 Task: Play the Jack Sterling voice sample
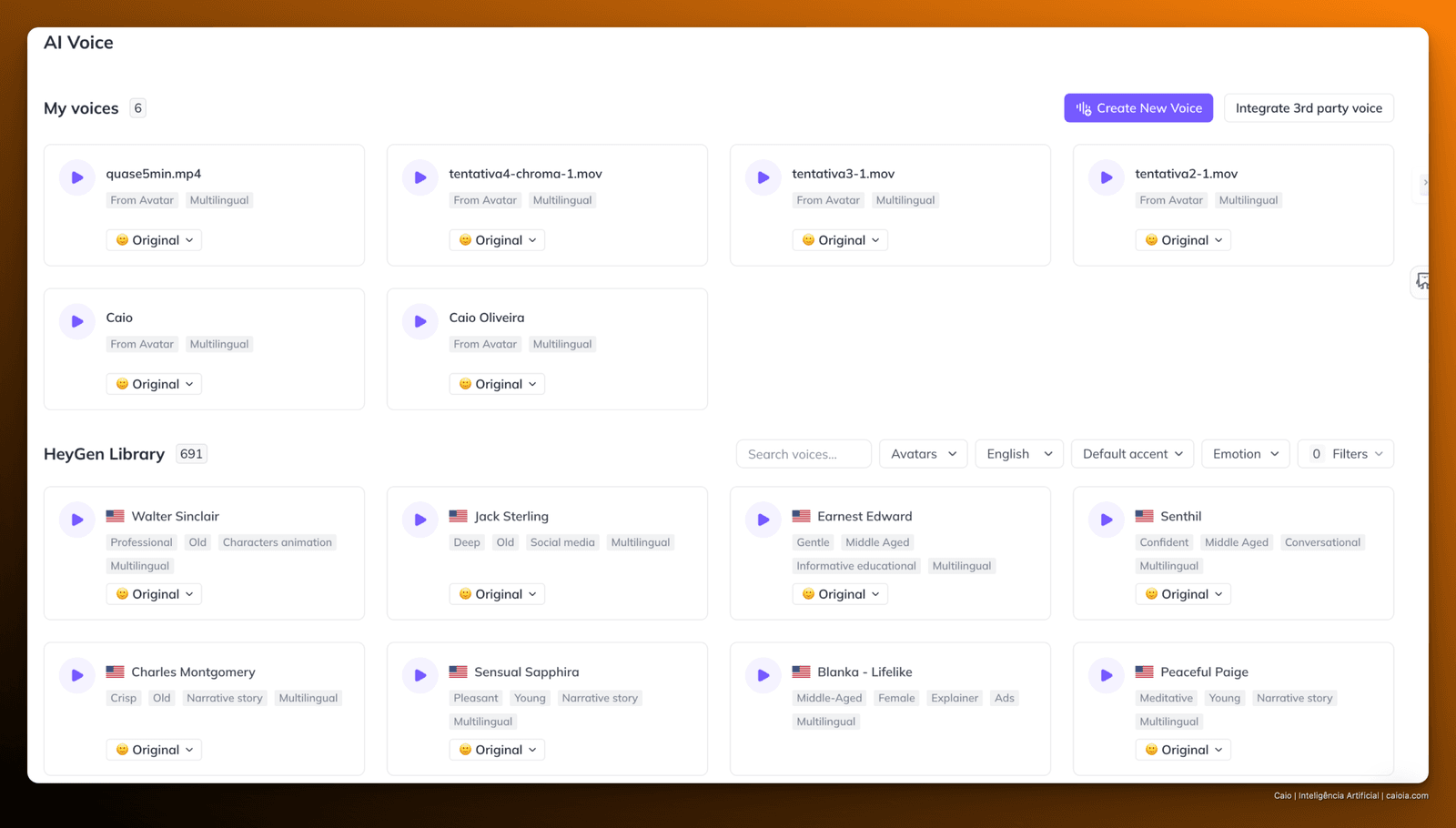click(x=420, y=520)
